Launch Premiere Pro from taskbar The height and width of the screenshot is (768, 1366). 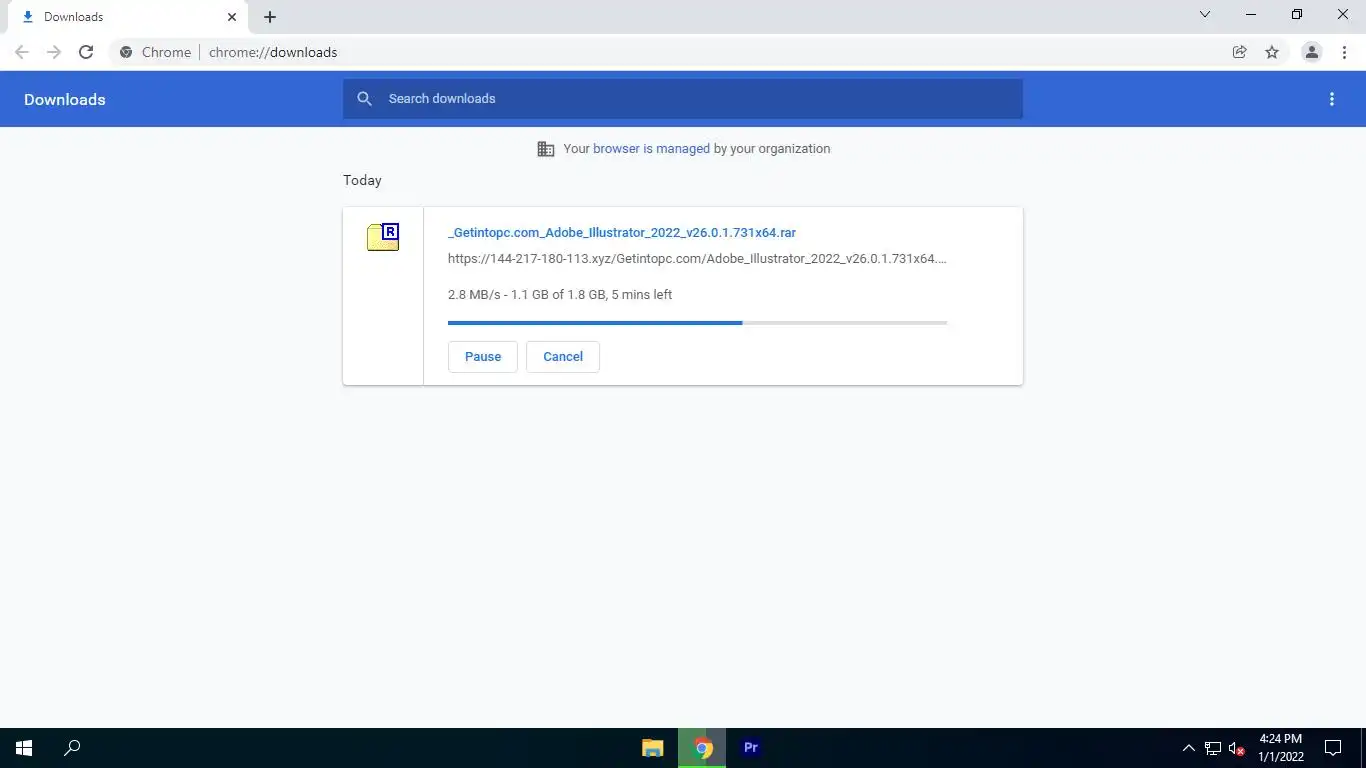[x=751, y=748]
